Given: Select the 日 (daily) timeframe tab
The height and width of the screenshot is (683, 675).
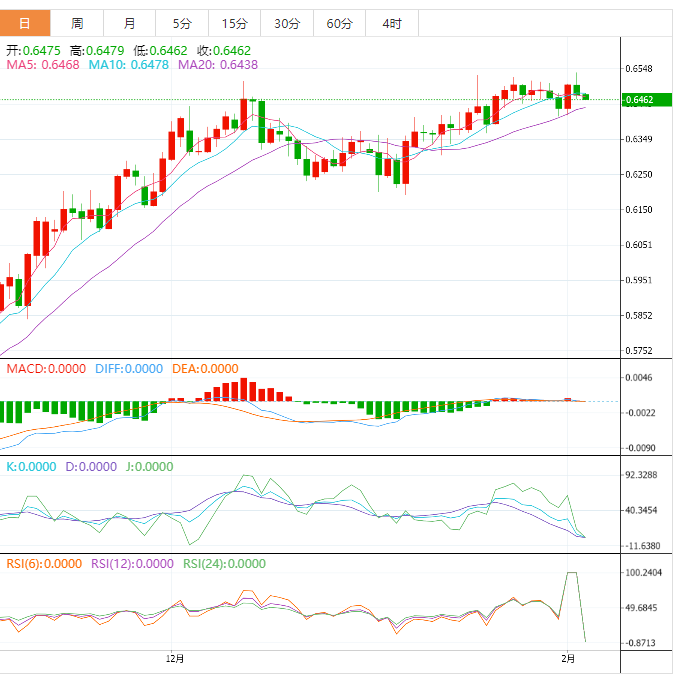Looking at the screenshot, I should coord(25,23).
